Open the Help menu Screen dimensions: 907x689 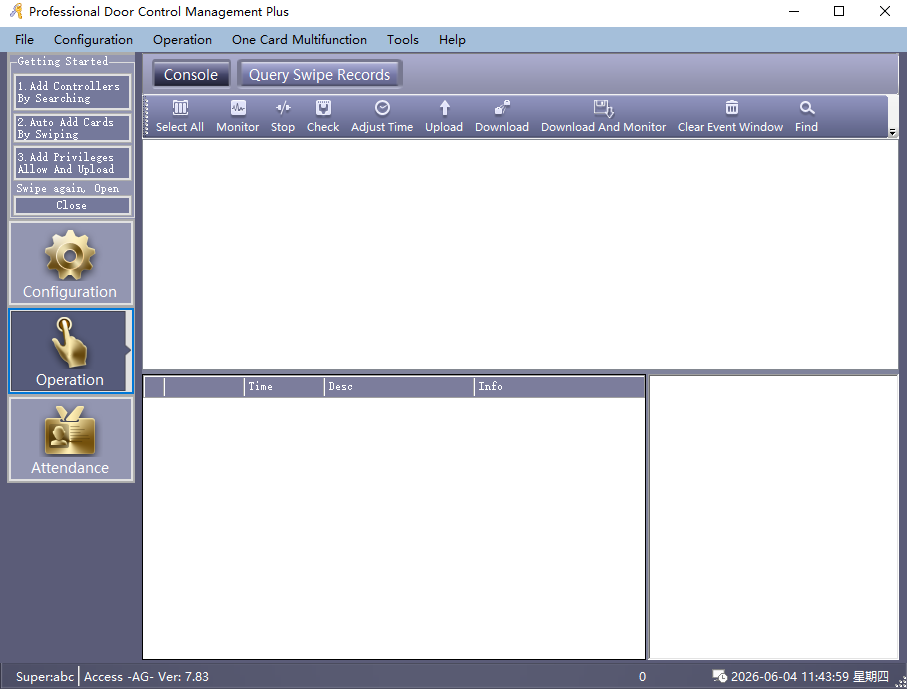pos(452,39)
